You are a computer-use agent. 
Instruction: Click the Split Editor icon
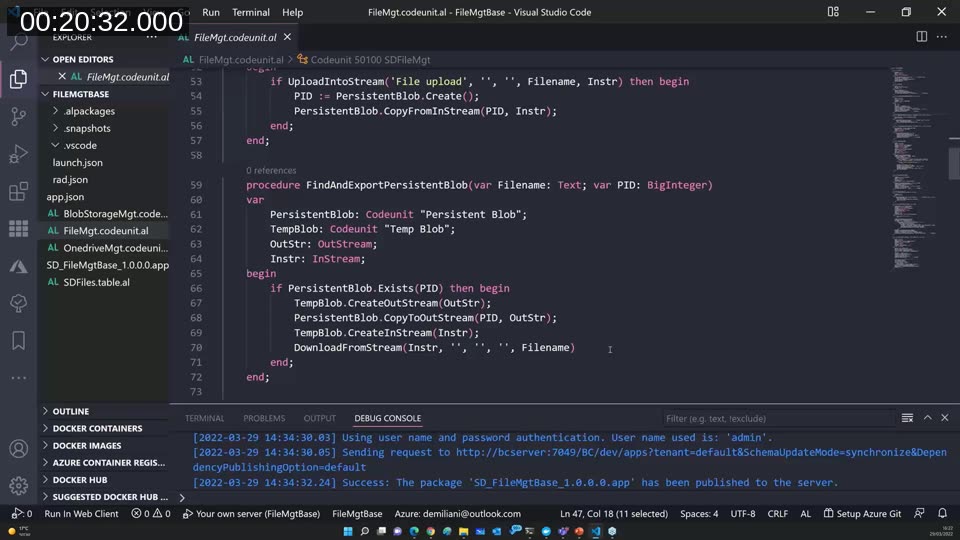[921, 37]
